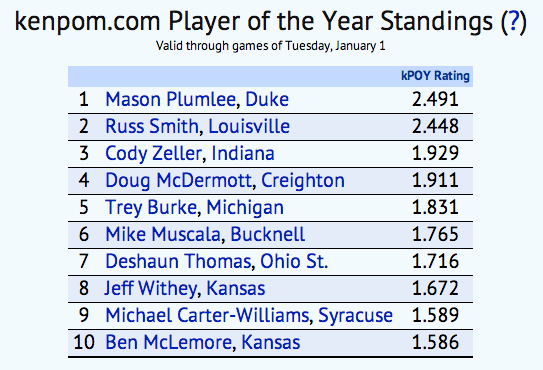Open Trey Burke player page
Viewport: 543px width, 370px height.
[151, 208]
